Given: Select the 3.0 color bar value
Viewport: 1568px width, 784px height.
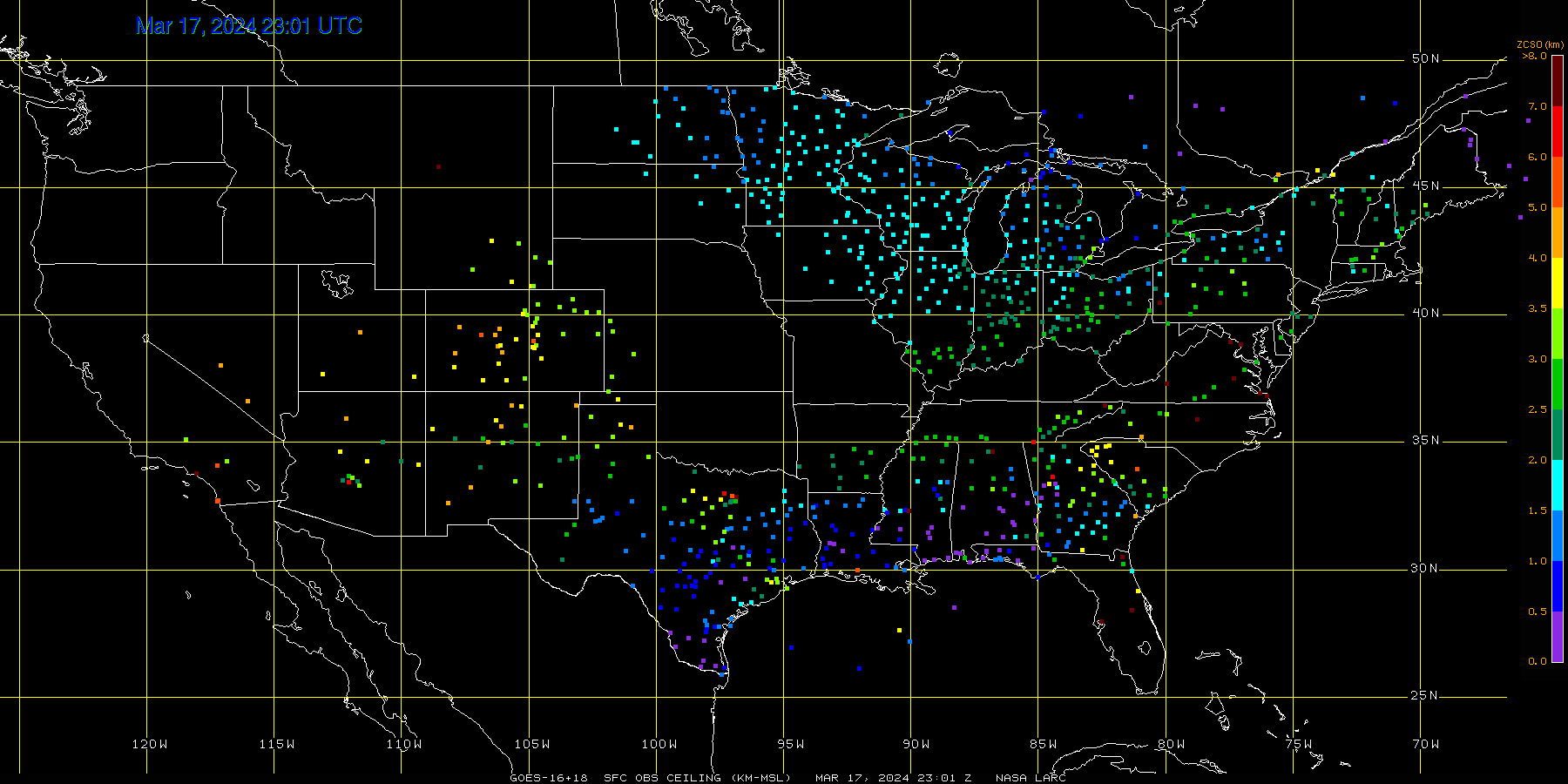Looking at the screenshot, I should point(1538,359).
